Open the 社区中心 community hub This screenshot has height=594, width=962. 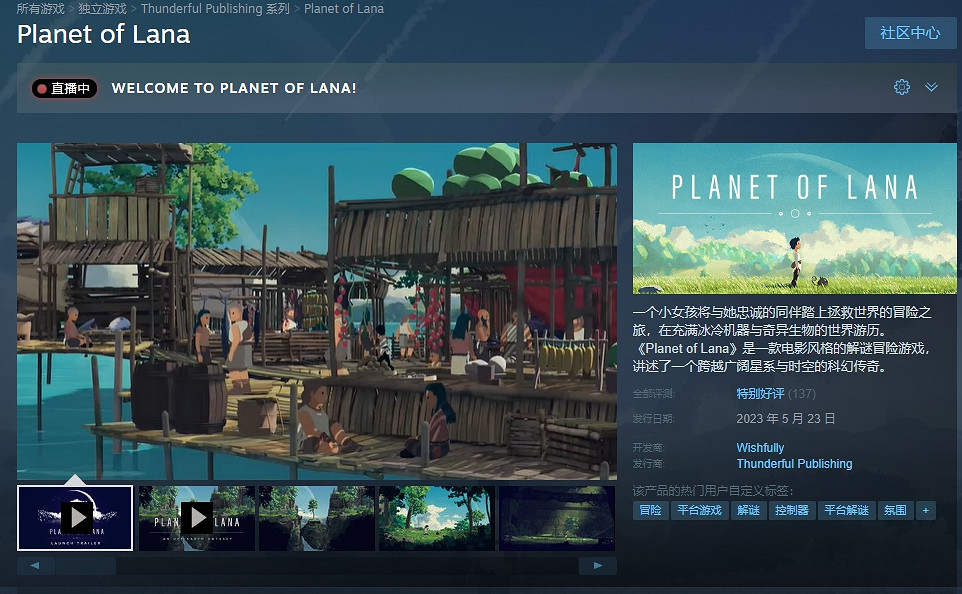tap(909, 33)
